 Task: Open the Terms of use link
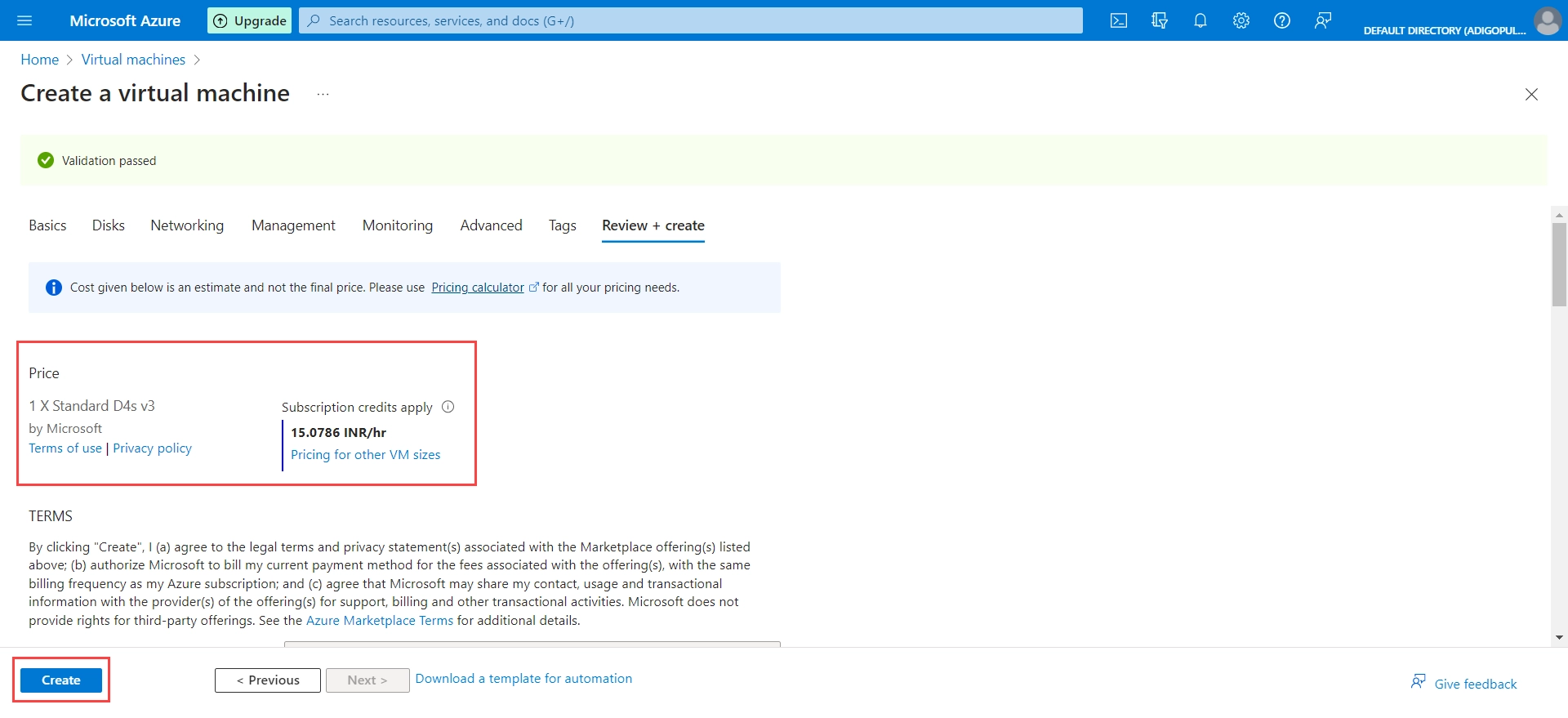pyautogui.click(x=65, y=448)
